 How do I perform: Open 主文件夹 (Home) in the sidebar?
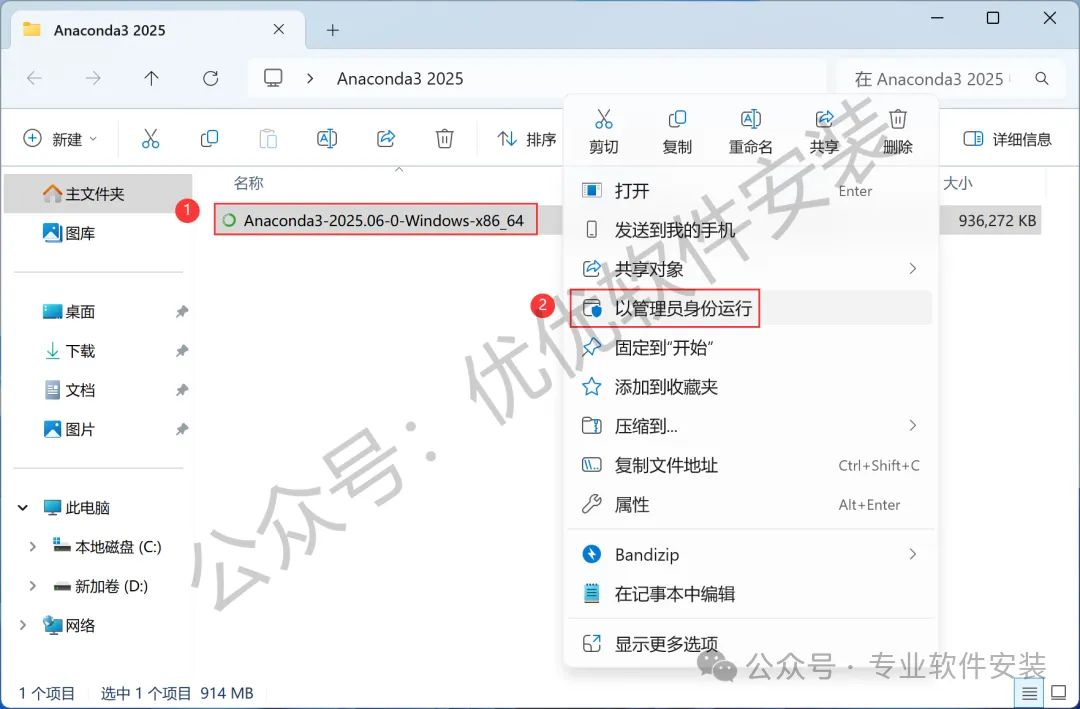pyautogui.click(x=98, y=194)
